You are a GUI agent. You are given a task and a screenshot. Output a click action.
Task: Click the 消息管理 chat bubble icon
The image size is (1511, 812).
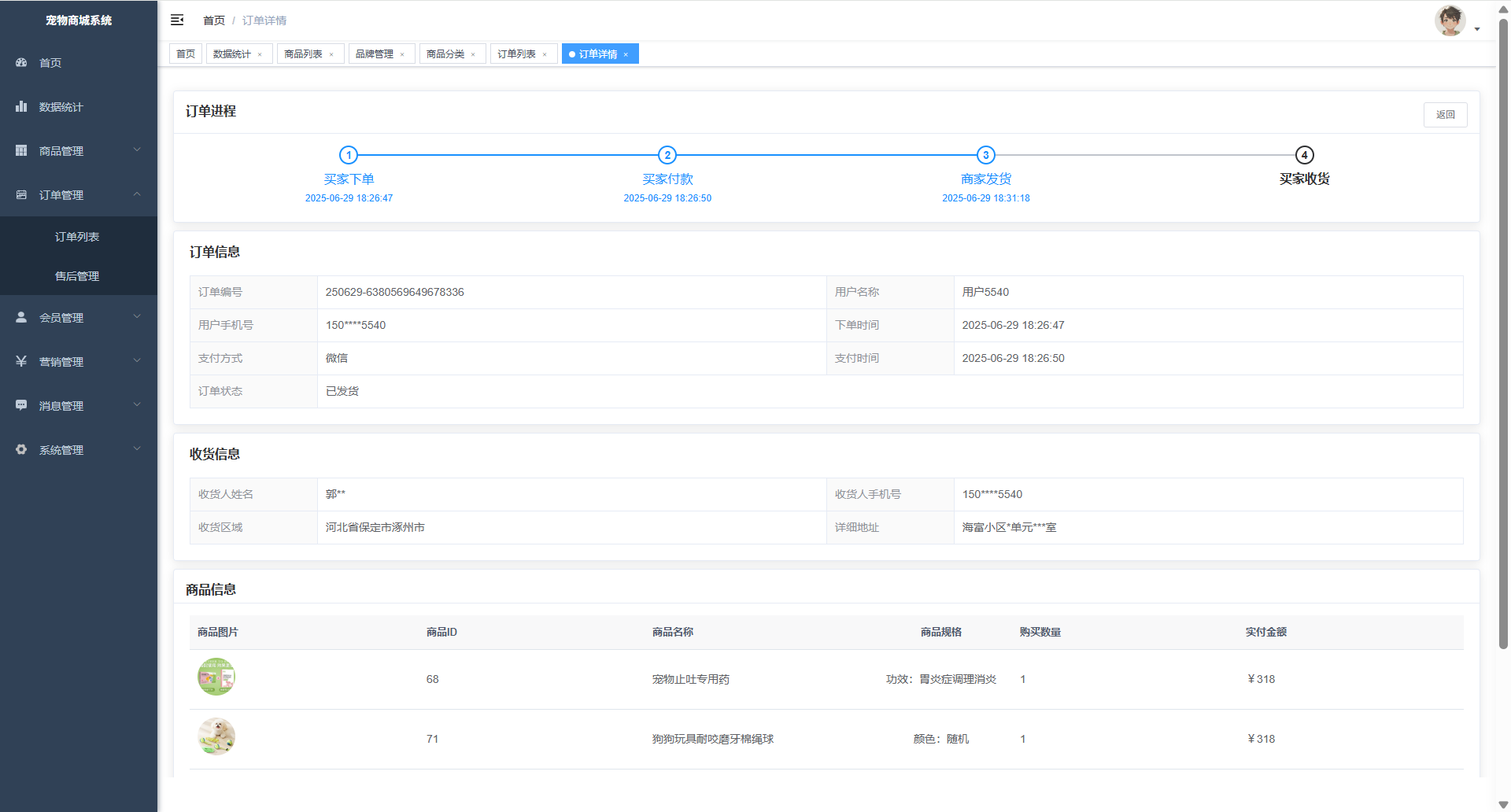(21, 405)
